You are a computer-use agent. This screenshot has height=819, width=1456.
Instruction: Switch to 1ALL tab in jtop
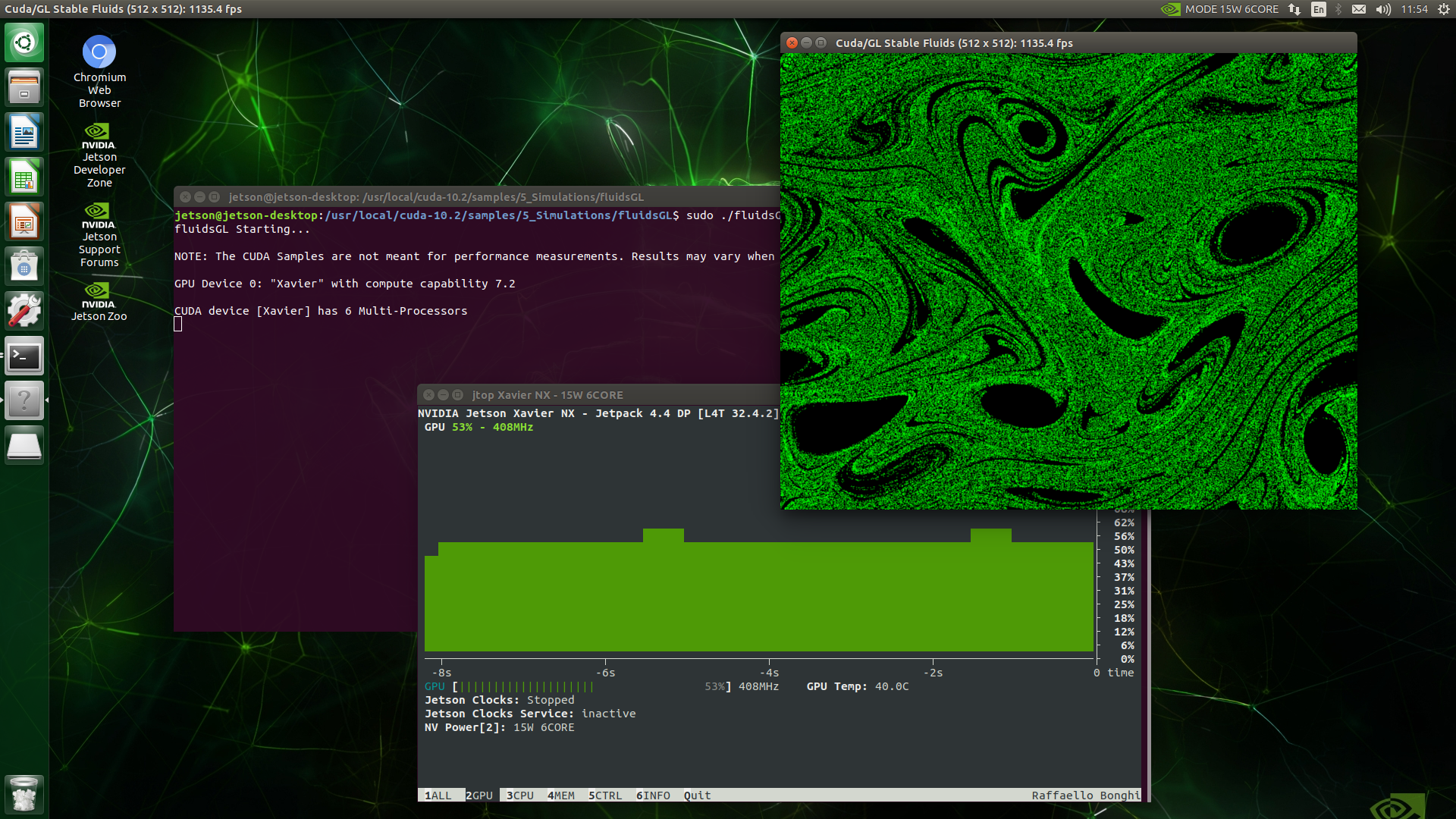click(x=438, y=795)
